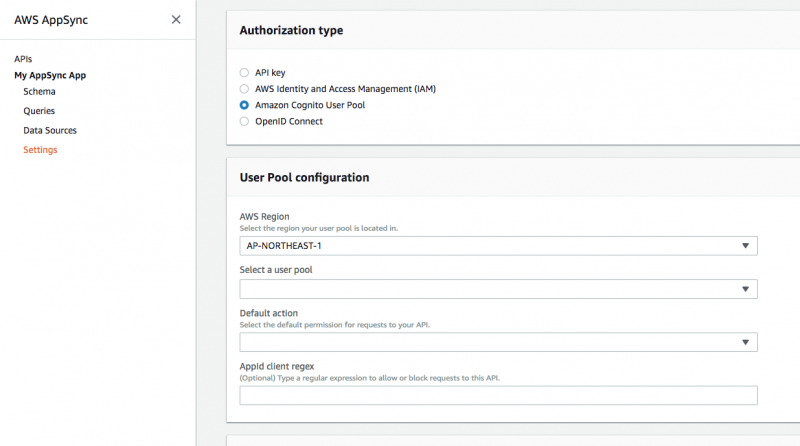Close the AWS AppSync sidebar panel

tap(176, 19)
